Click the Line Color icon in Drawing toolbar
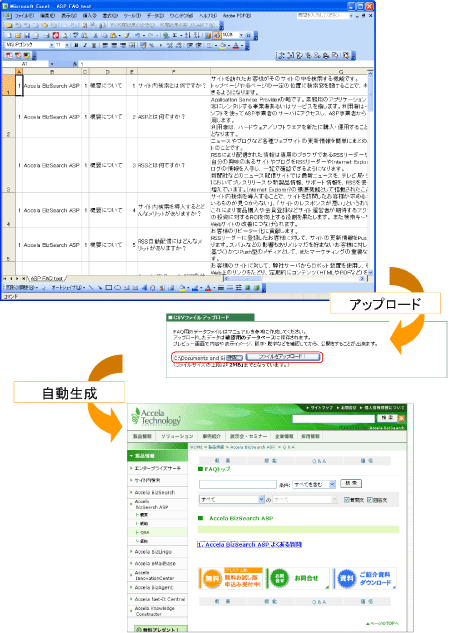Image resolution: width=450 pixels, height=633 pixels. coord(195,288)
